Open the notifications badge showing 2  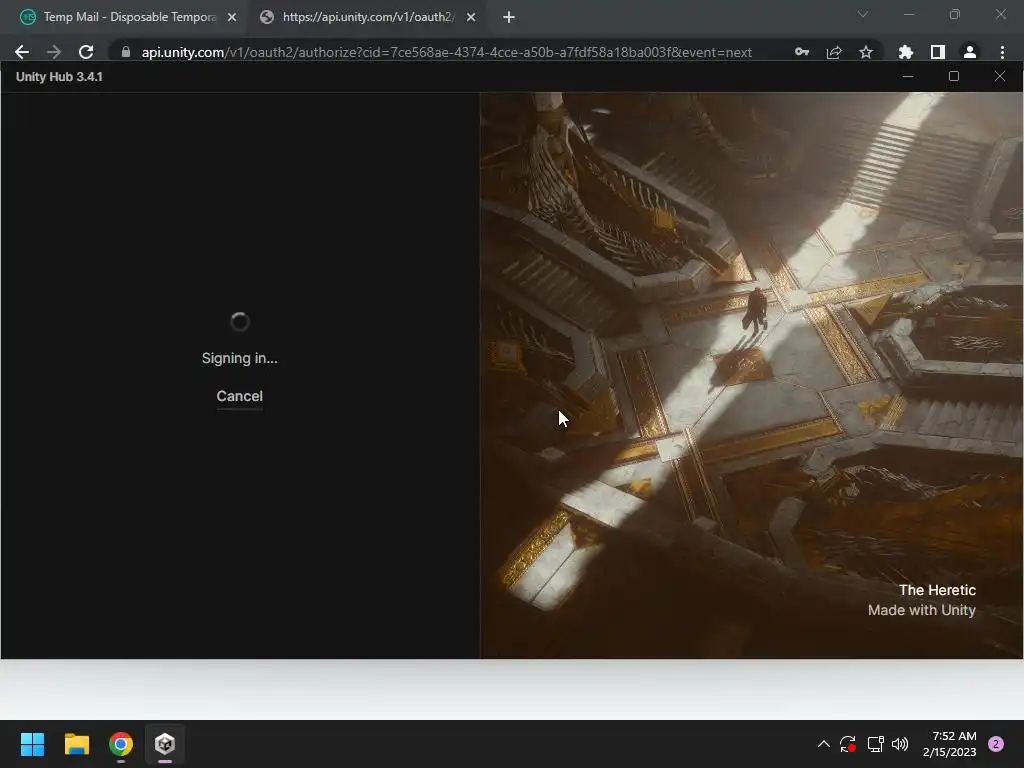coord(996,744)
